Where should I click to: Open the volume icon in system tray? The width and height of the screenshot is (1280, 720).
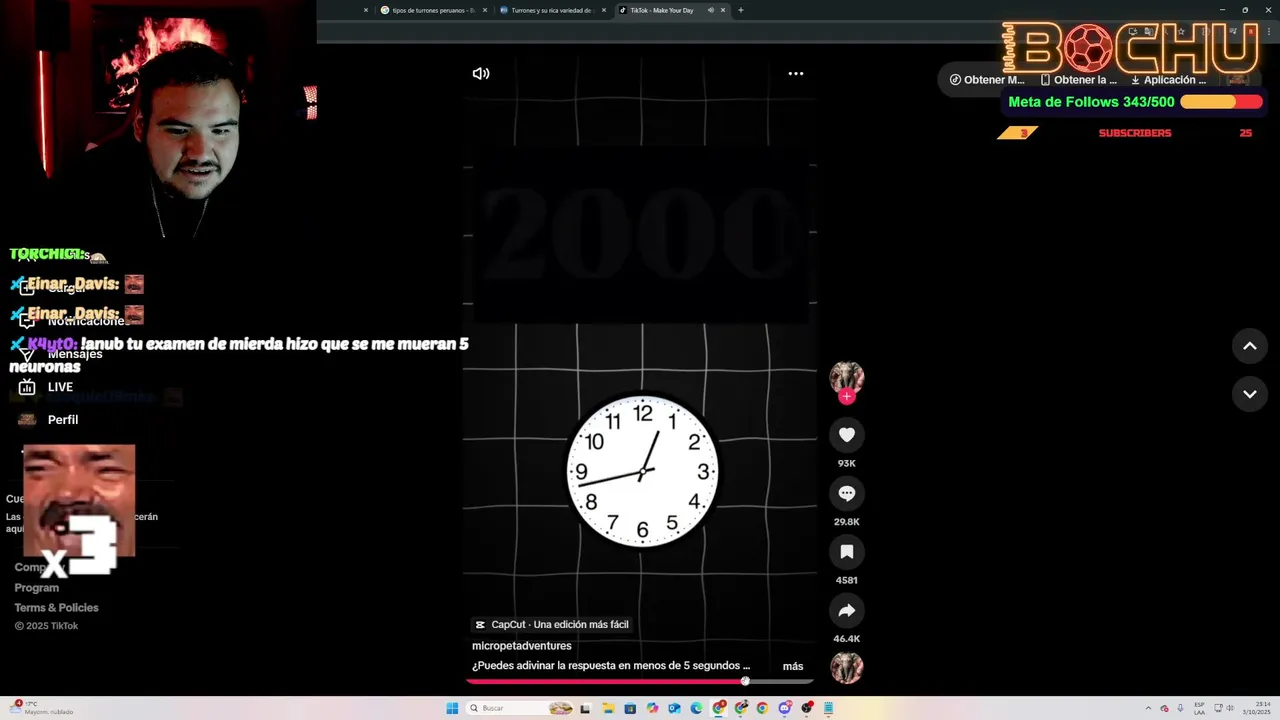(1230, 708)
